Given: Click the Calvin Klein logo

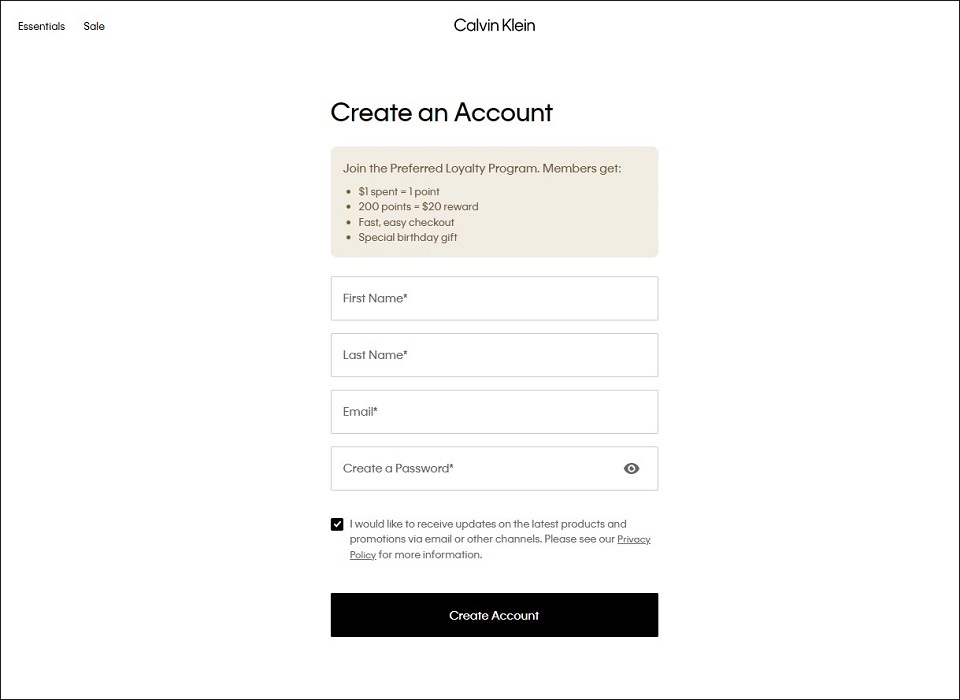Looking at the screenshot, I should tap(494, 25).
